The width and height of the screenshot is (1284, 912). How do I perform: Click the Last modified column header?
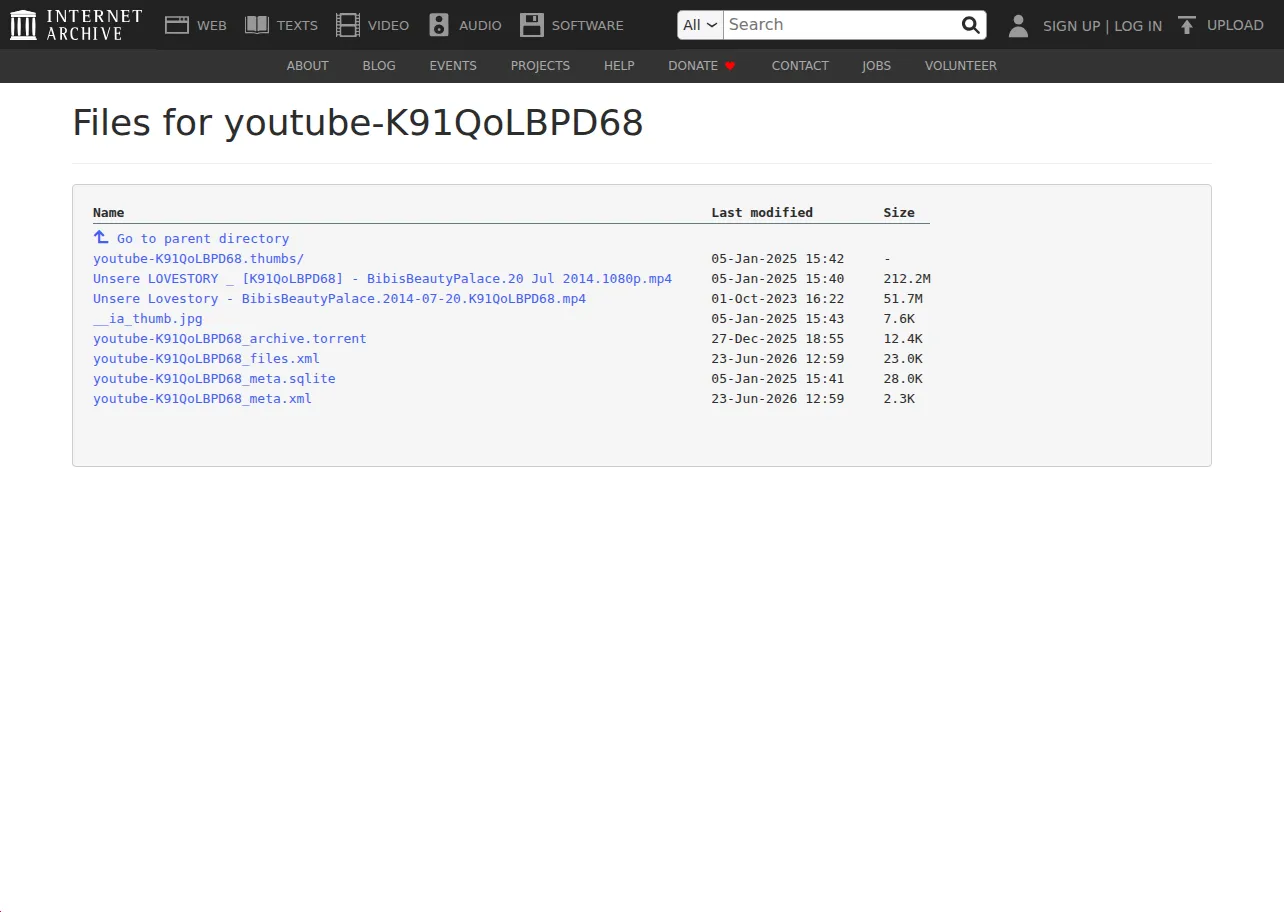click(x=762, y=212)
